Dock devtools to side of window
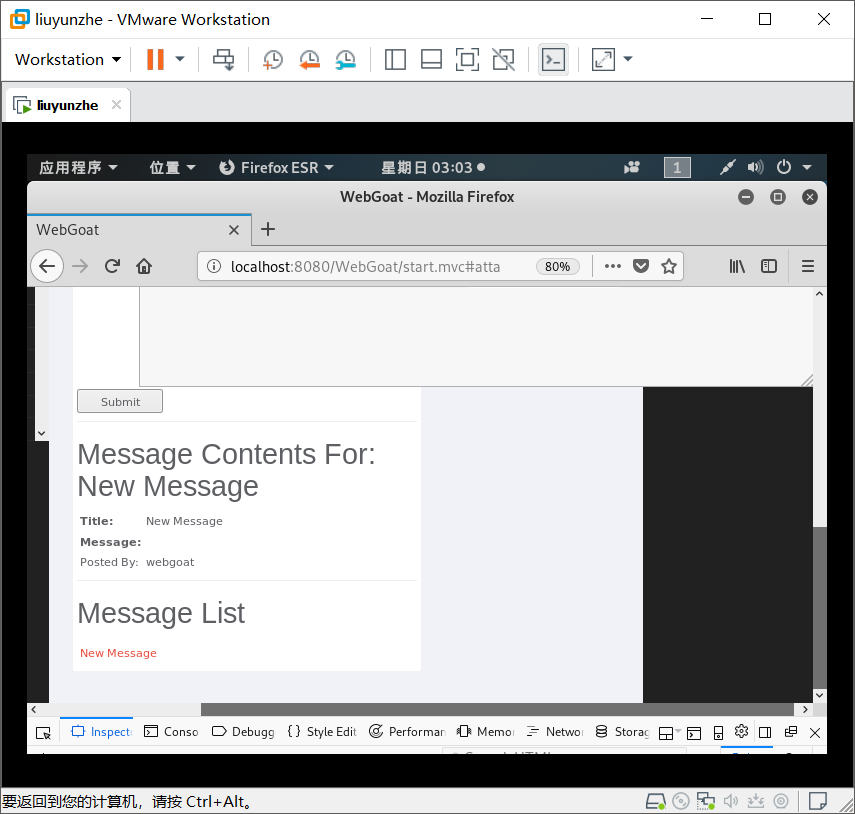Screen dimensions: 855x814 765,733
